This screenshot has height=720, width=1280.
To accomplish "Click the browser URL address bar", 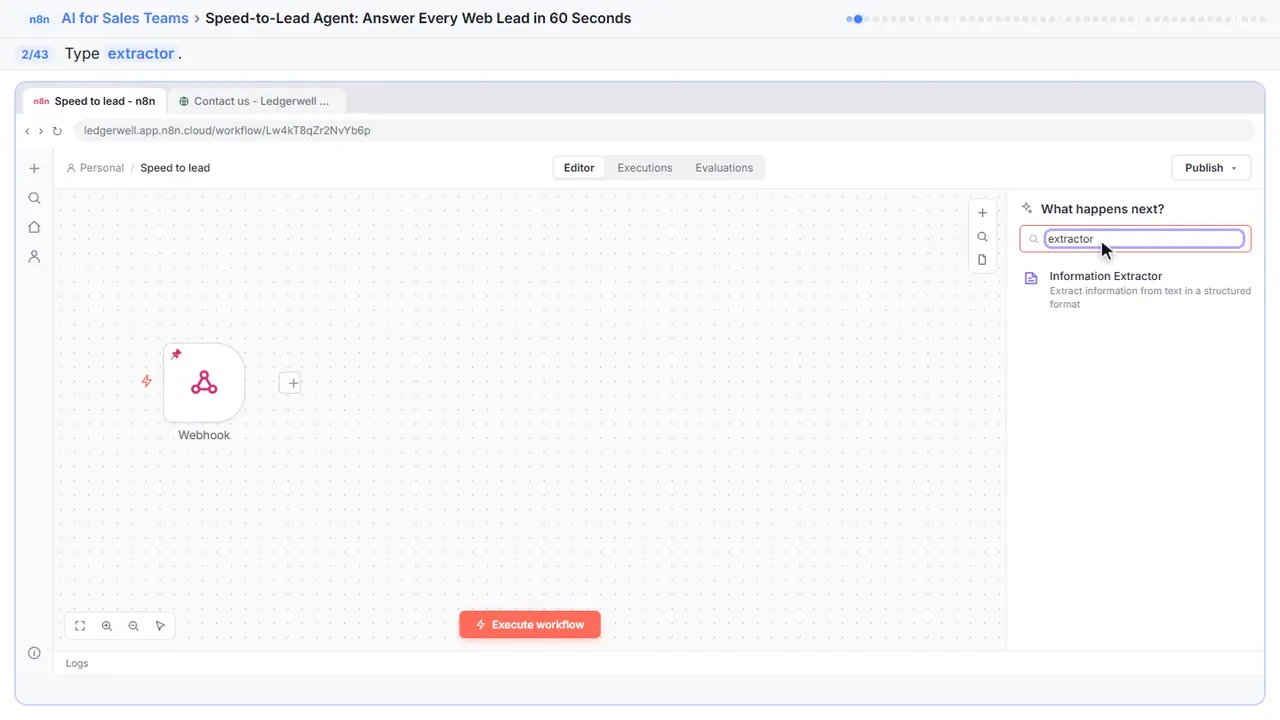I will [664, 131].
